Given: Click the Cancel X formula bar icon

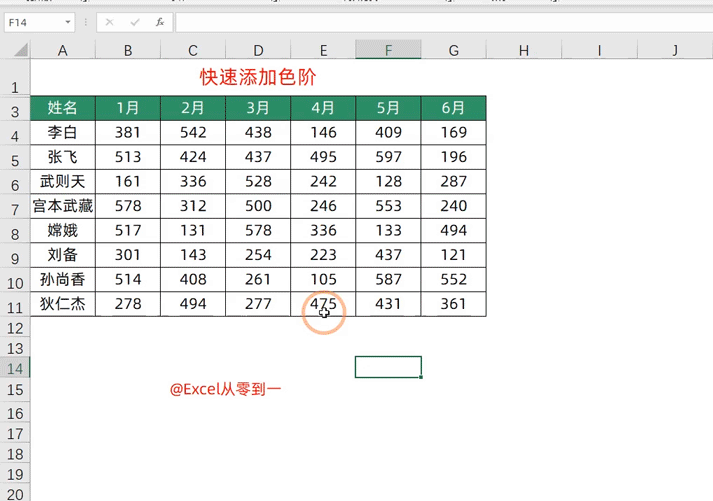Looking at the screenshot, I should (109, 22).
